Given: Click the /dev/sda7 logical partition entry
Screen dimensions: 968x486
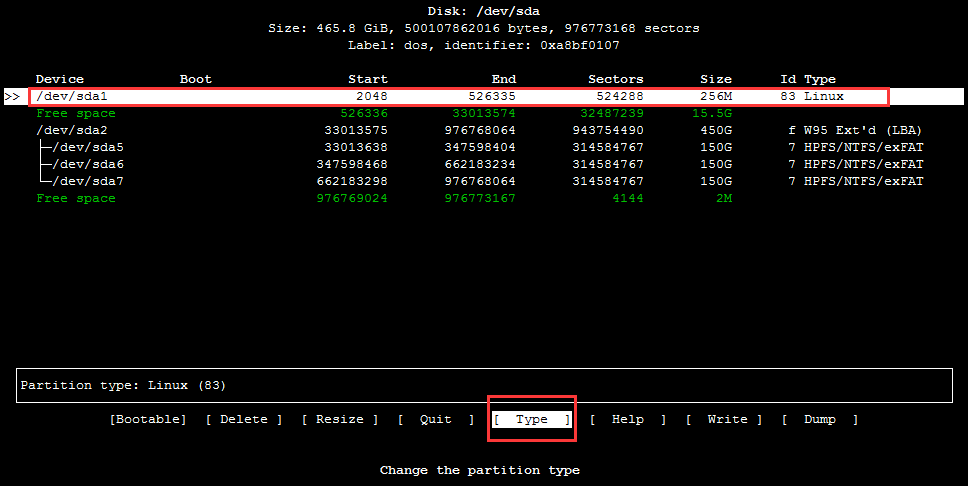Looking at the screenshot, I should [x=88, y=182].
